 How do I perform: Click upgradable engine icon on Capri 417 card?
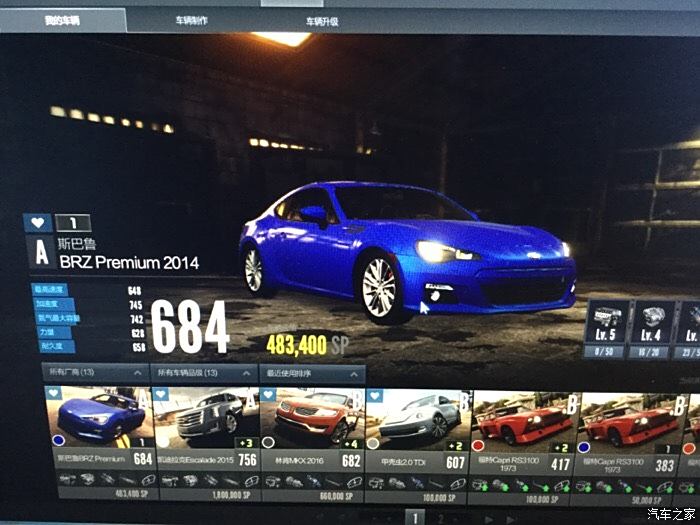(x=481, y=485)
